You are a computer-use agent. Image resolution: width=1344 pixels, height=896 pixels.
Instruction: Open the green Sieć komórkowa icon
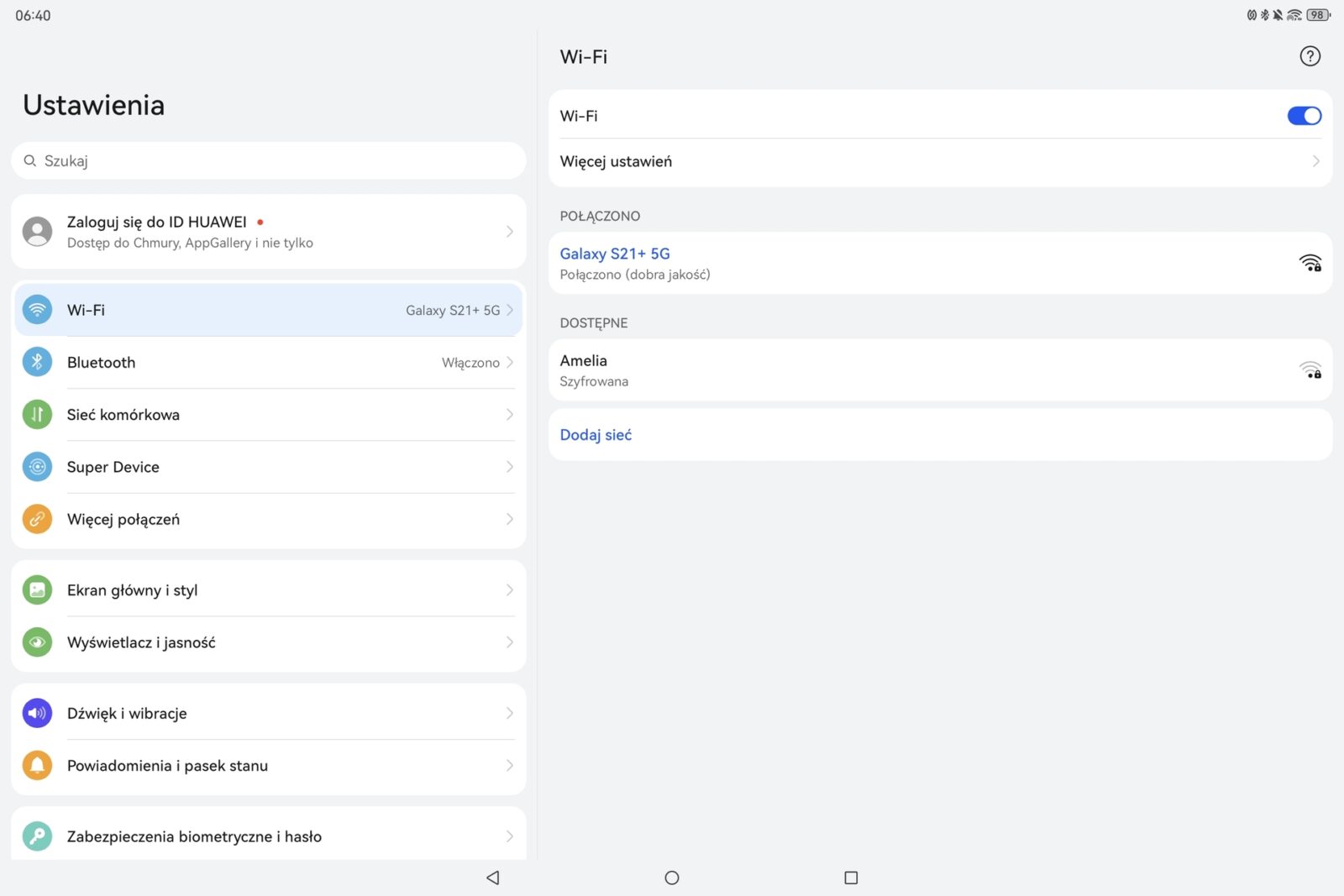[37, 414]
